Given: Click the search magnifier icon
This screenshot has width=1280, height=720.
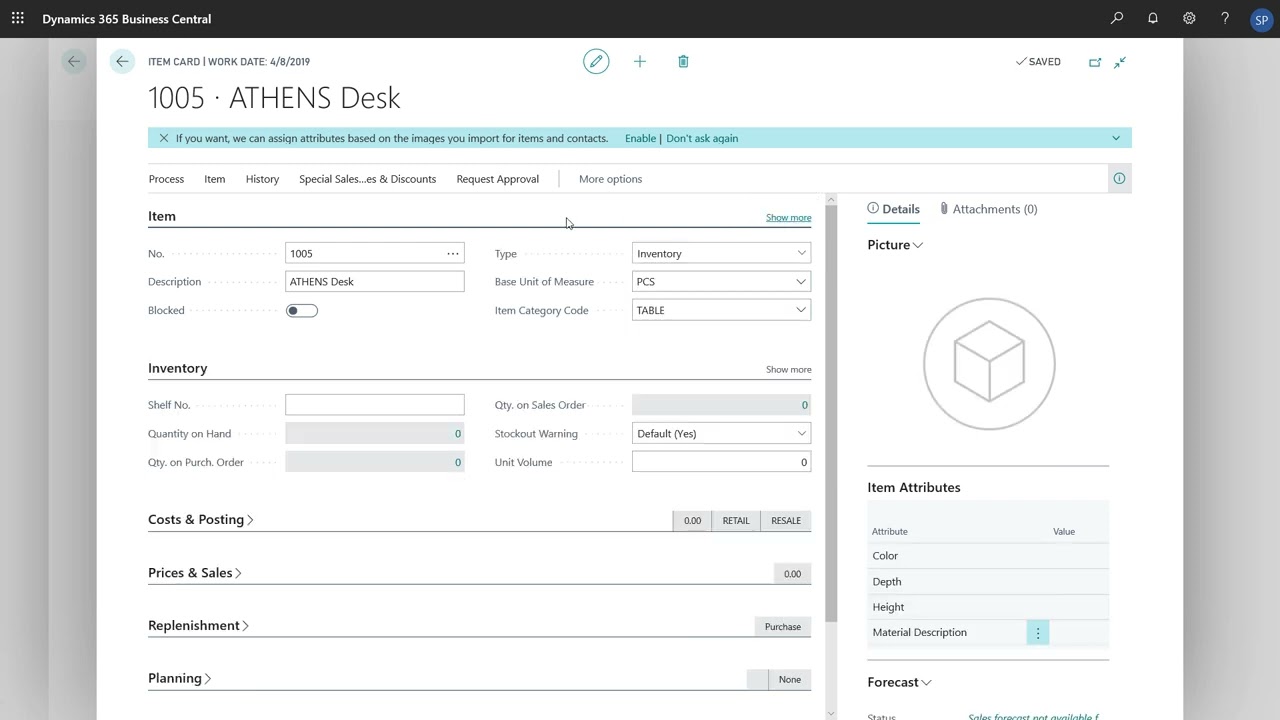Looking at the screenshot, I should pos(1117,18).
